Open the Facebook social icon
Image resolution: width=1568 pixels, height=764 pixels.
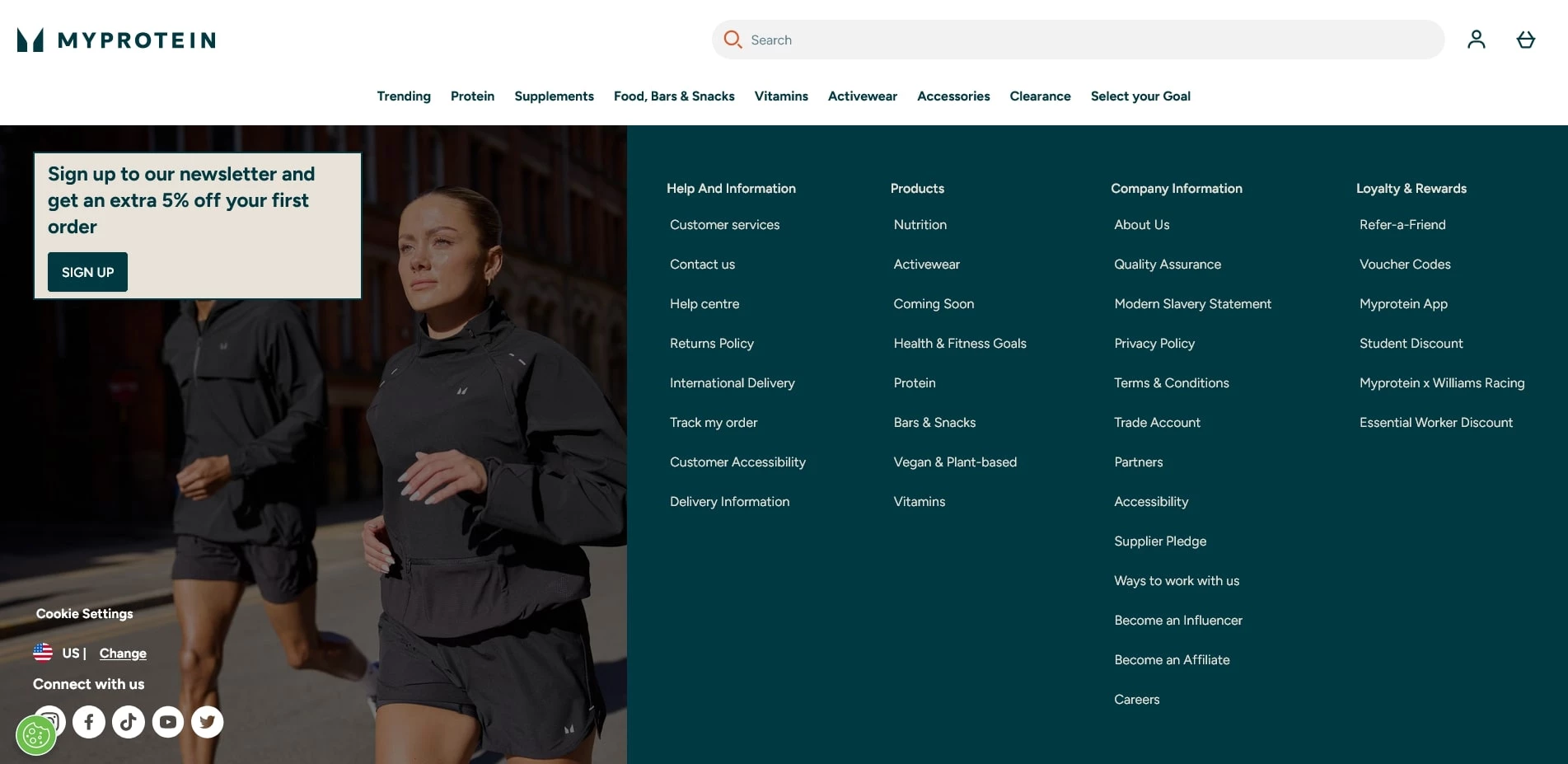[89, 722]
